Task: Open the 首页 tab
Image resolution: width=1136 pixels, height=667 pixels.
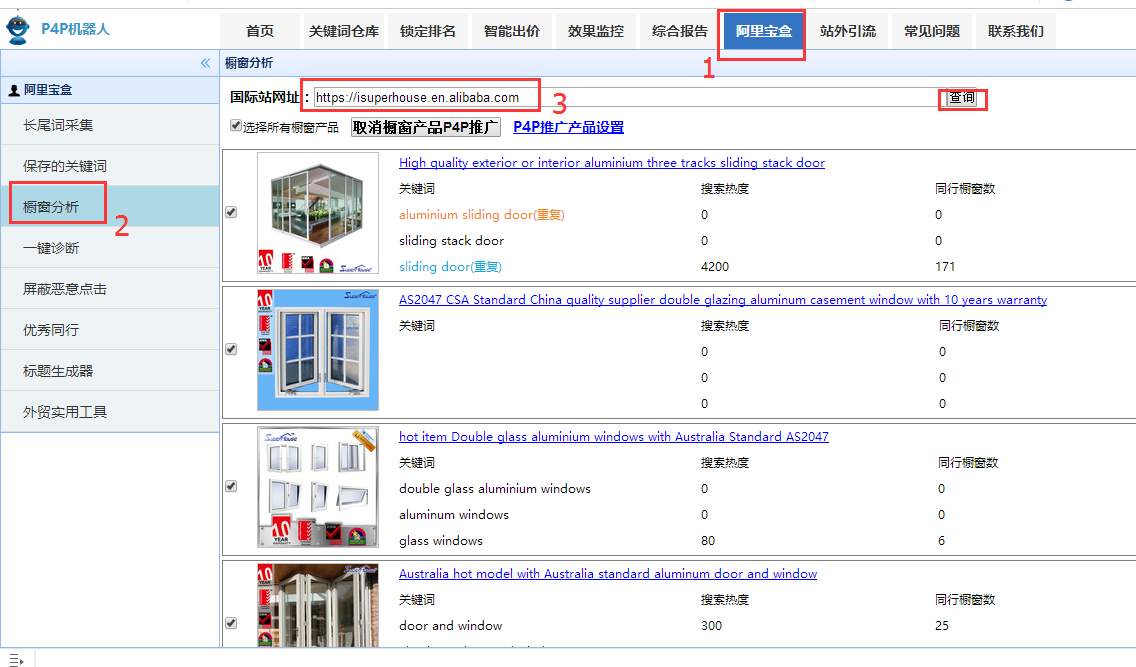Action: pos(260,31)
